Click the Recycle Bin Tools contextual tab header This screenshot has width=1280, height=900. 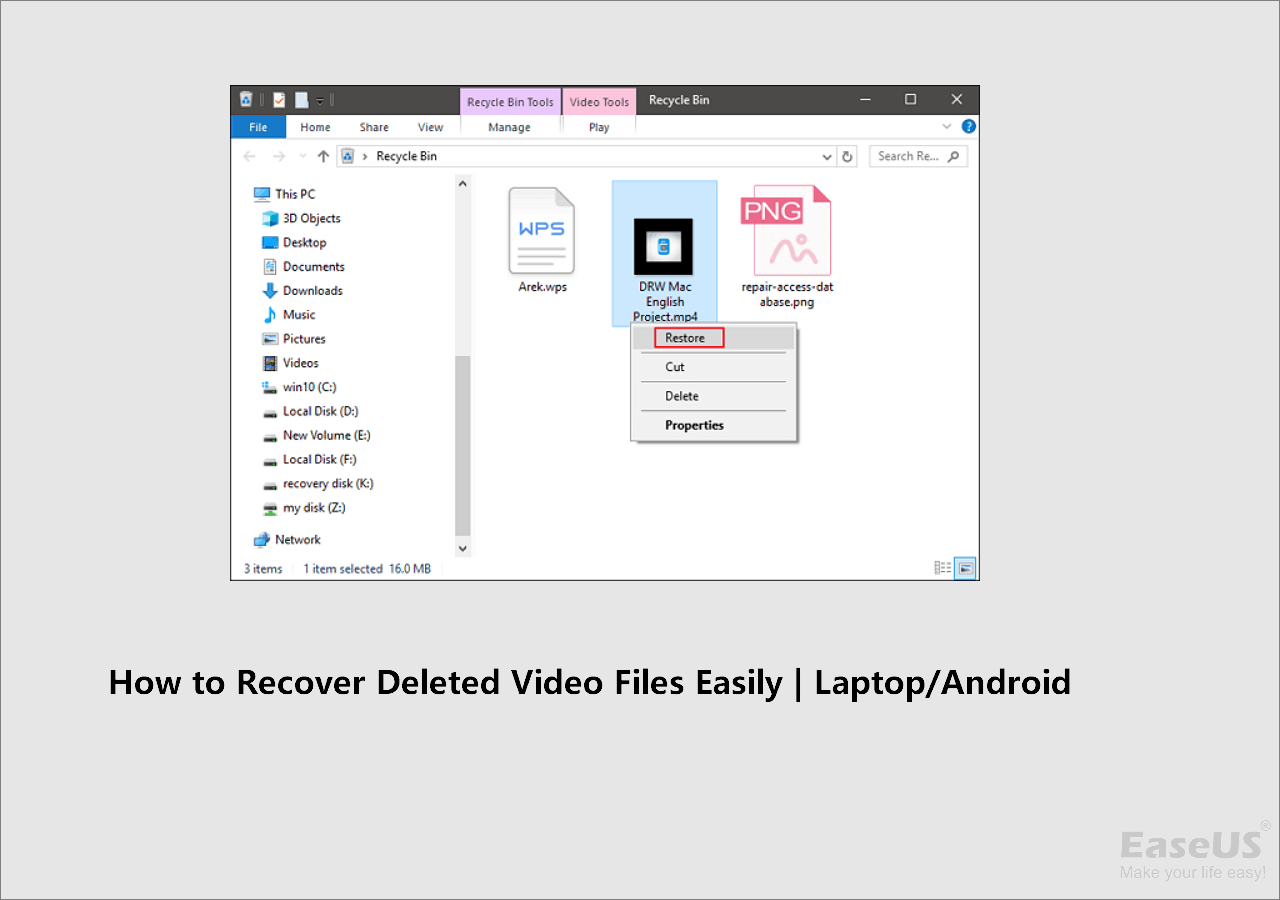pyautogui.click(x=510, y=102)
